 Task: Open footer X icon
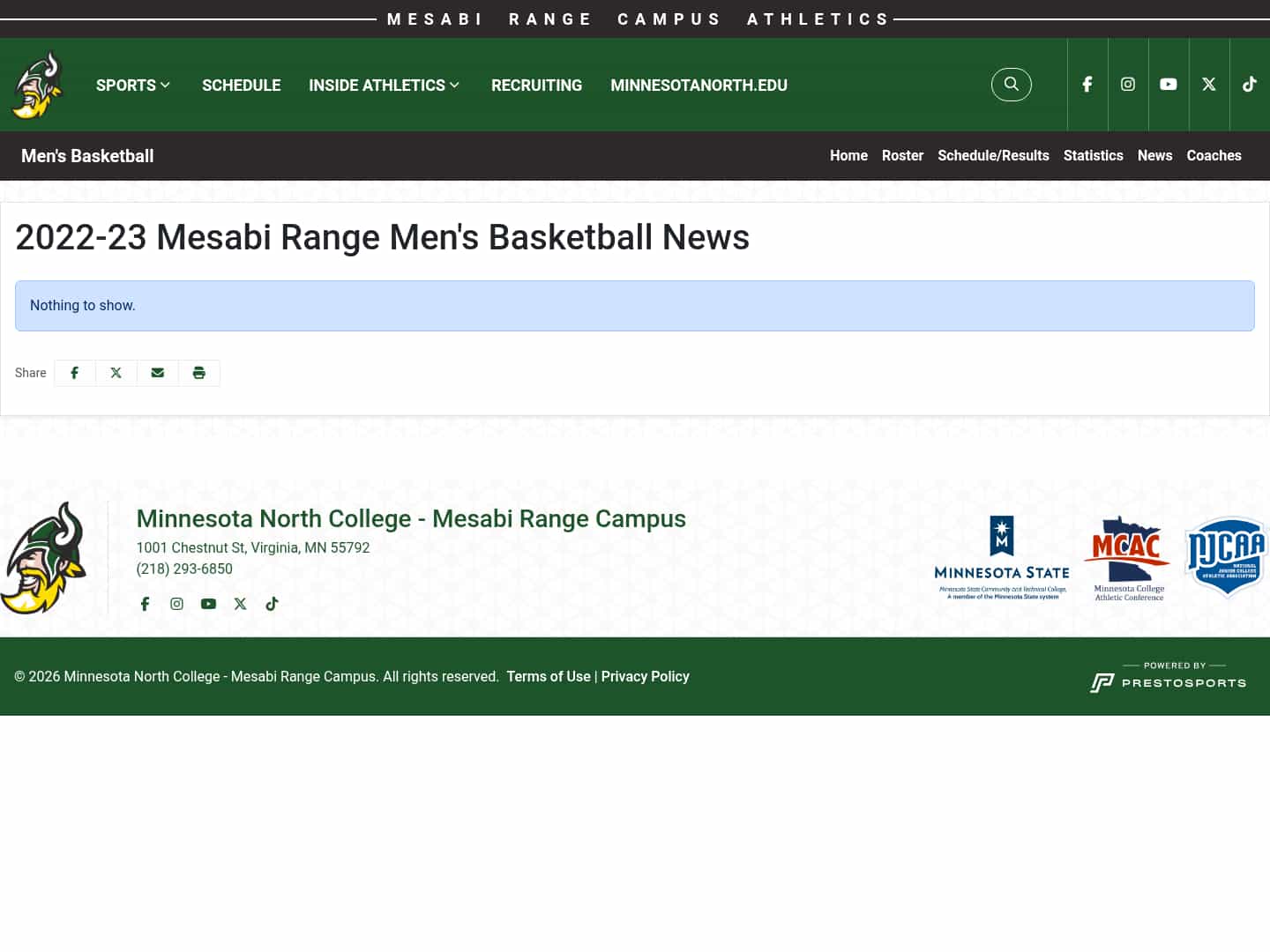(x=240, y=604)
